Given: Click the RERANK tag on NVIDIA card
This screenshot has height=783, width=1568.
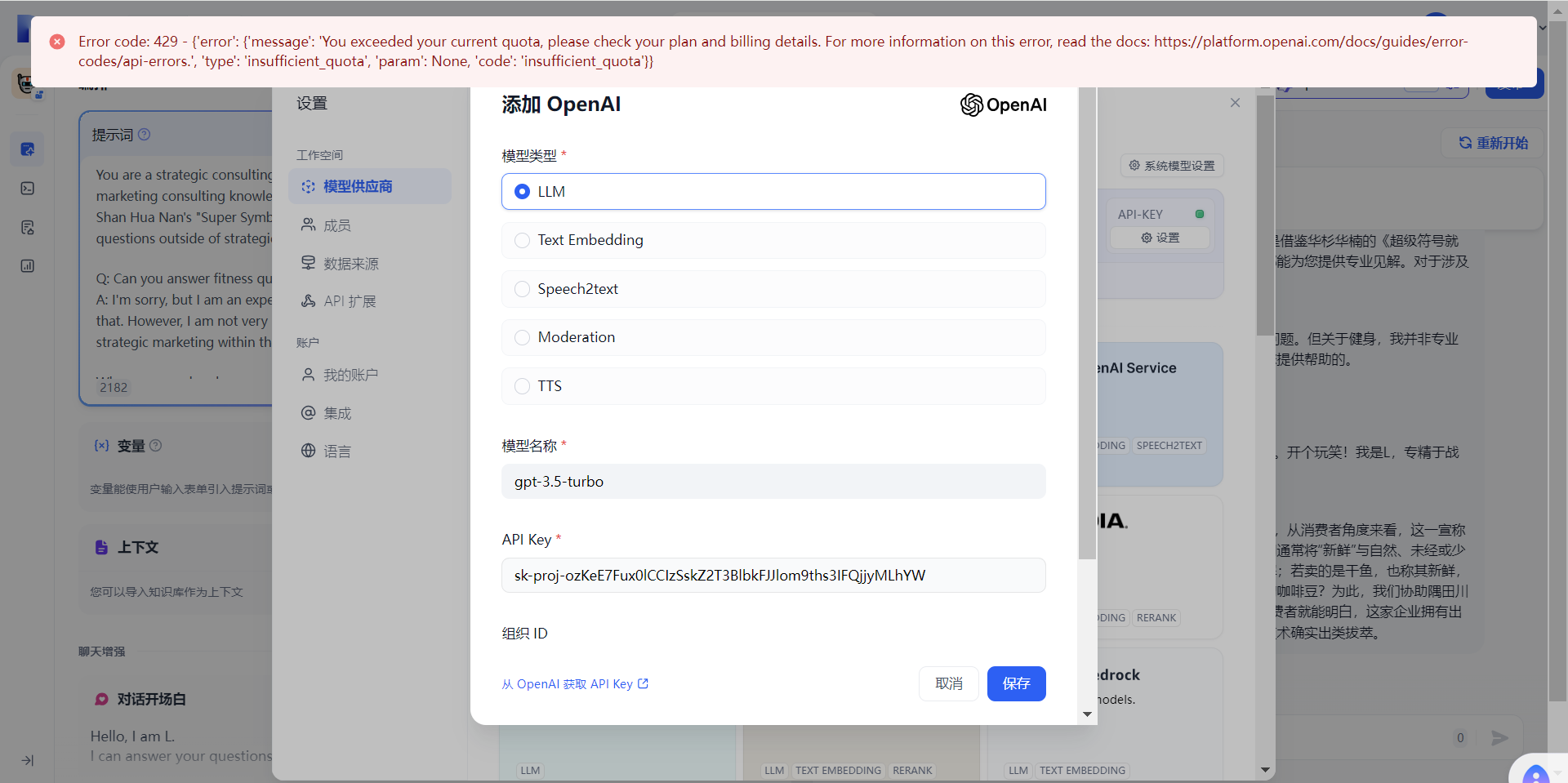Looking at the screenshot, I should [x=1156, y=618].
